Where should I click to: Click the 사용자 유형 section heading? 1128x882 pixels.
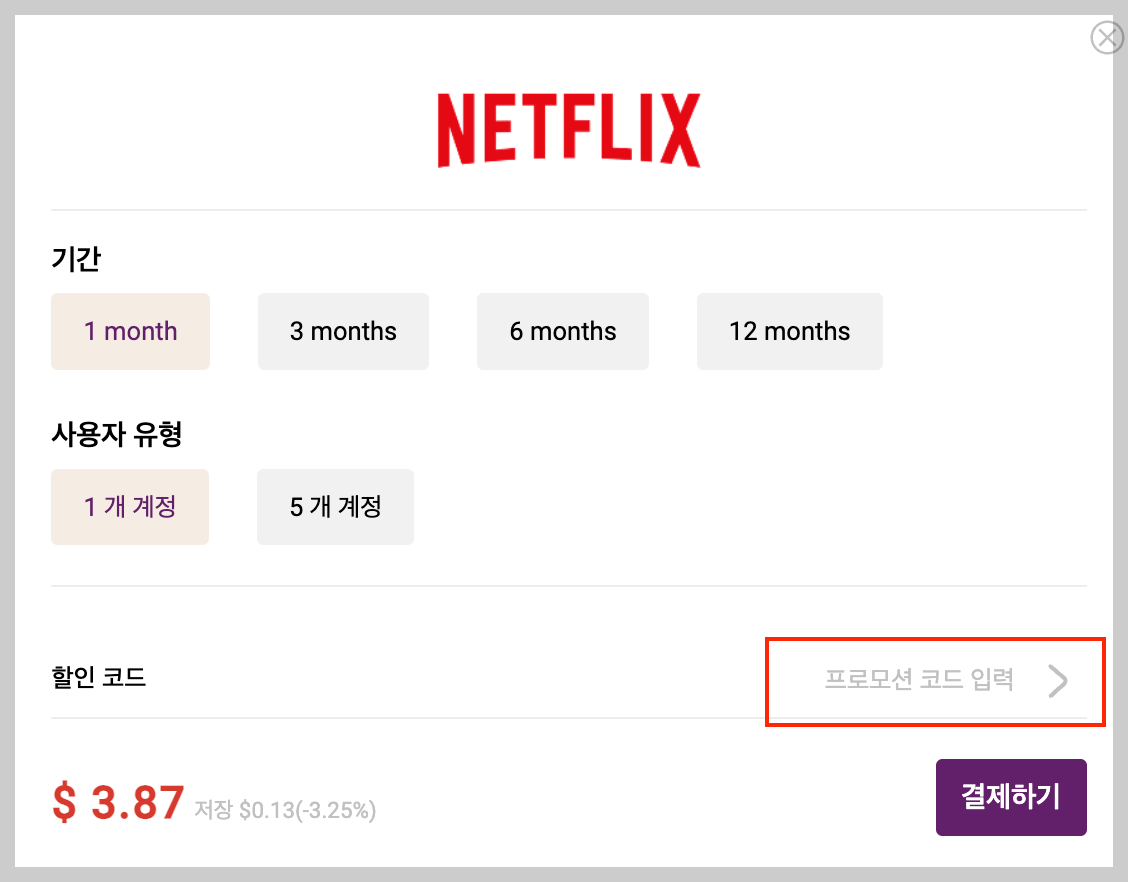117,434
